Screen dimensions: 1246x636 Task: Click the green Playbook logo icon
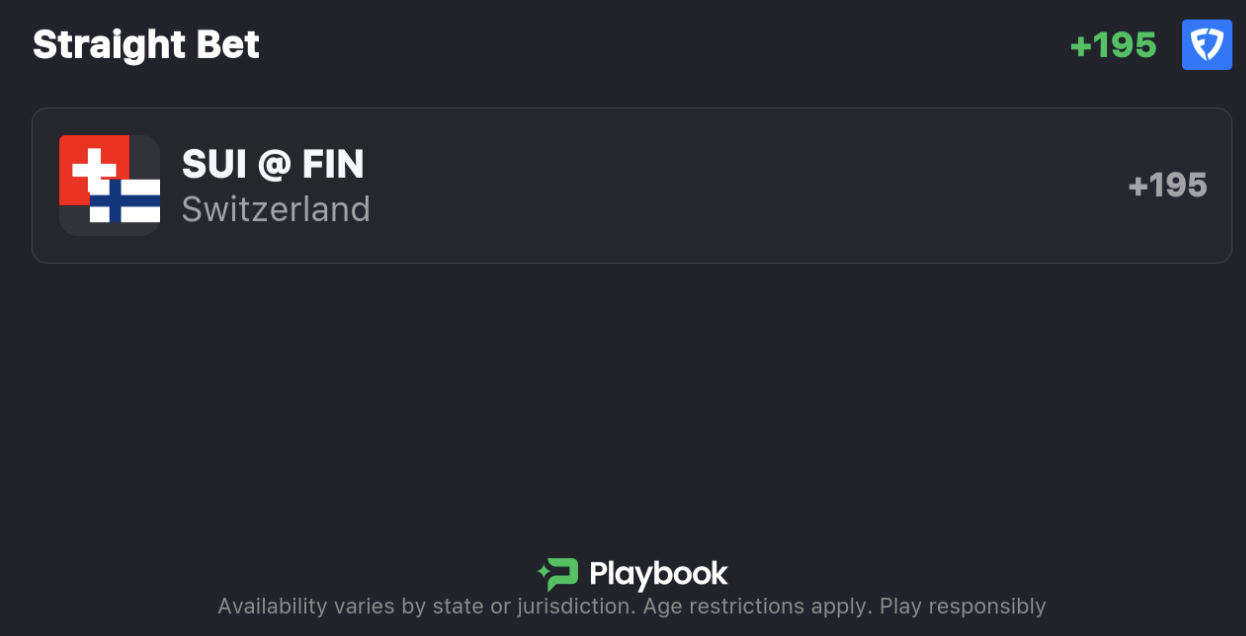click(558, 574)
